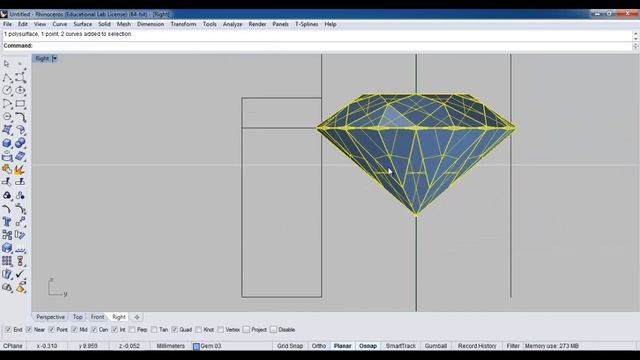This screenshot has width=640, height=360.
Task: Select the Box solid tool
Action: tap(7, 143)
